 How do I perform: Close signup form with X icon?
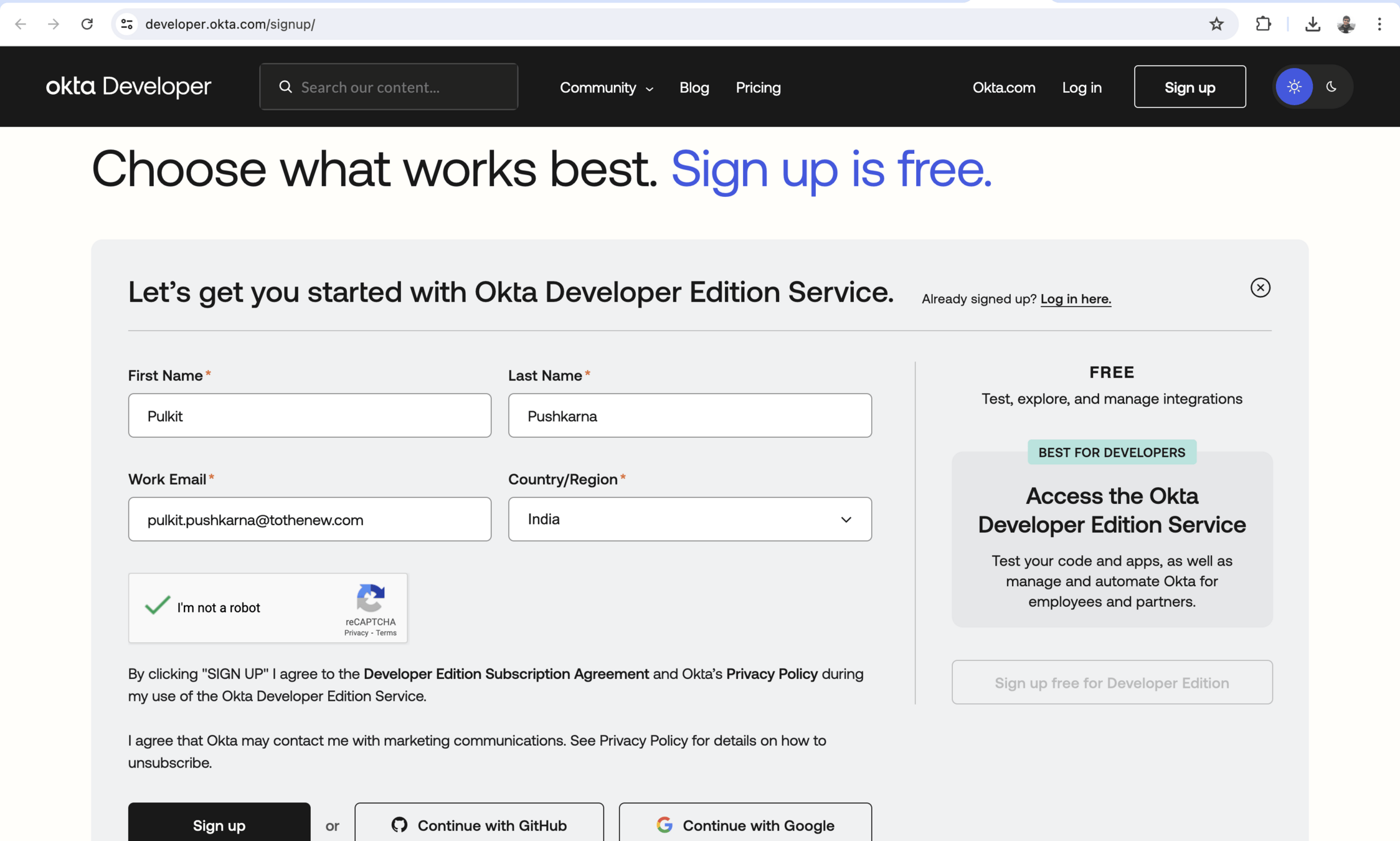(1260, 287)
